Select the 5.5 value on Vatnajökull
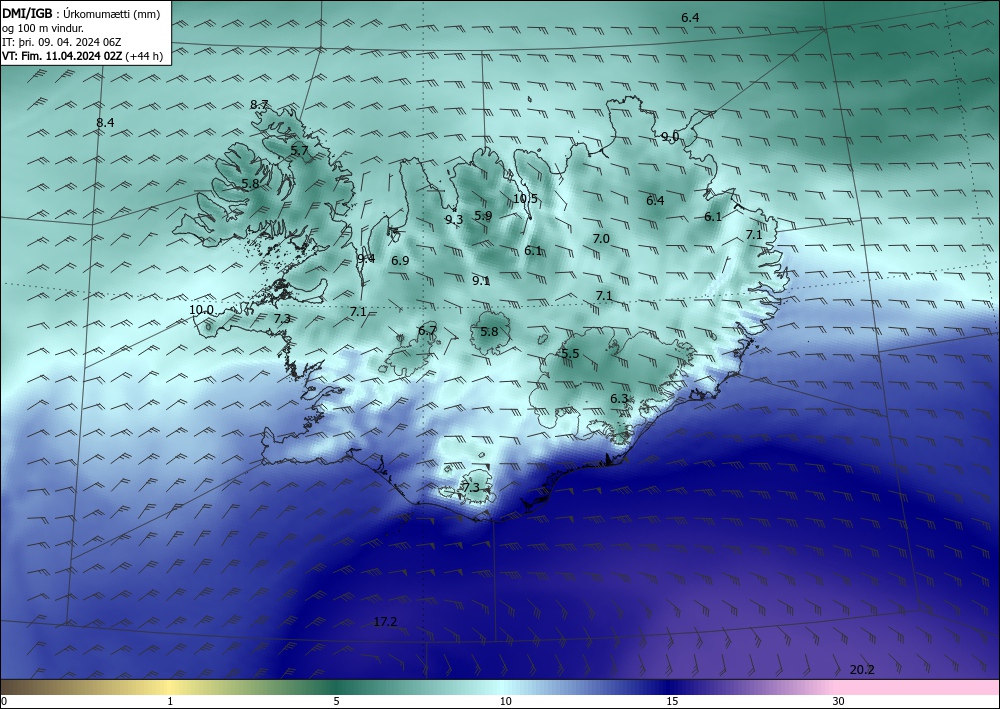Viewport: 1000px width, 709px height. tap(570, 353)
